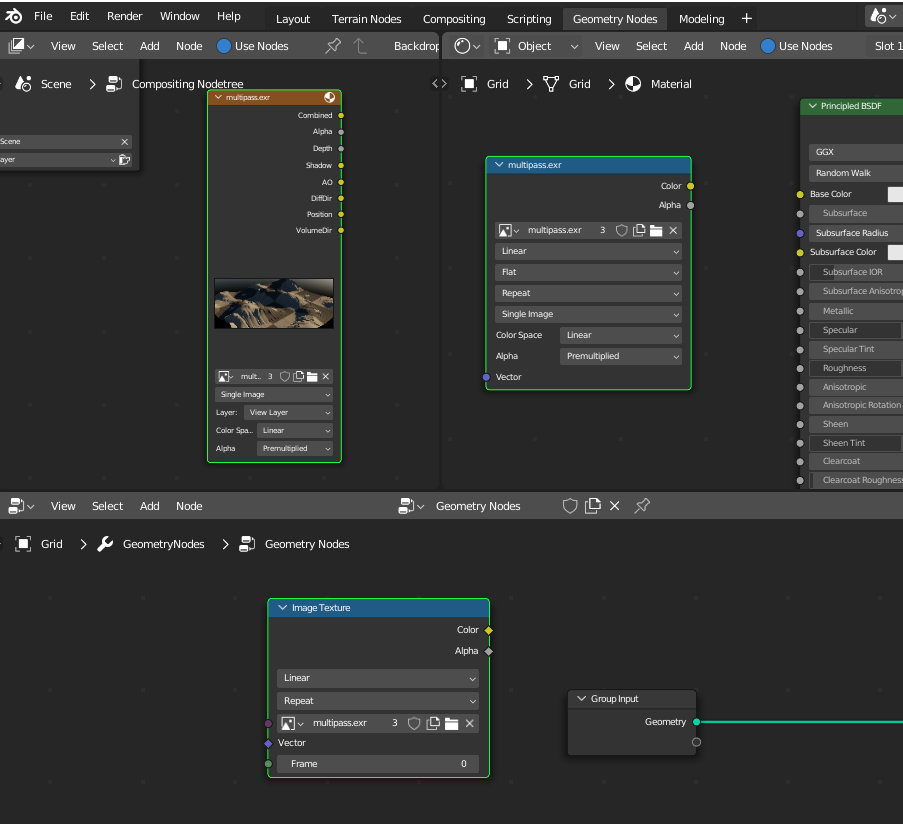This screenshot has width=903, height=824.
Task: Open the compositor editor type selector
Action: point(21,46)
